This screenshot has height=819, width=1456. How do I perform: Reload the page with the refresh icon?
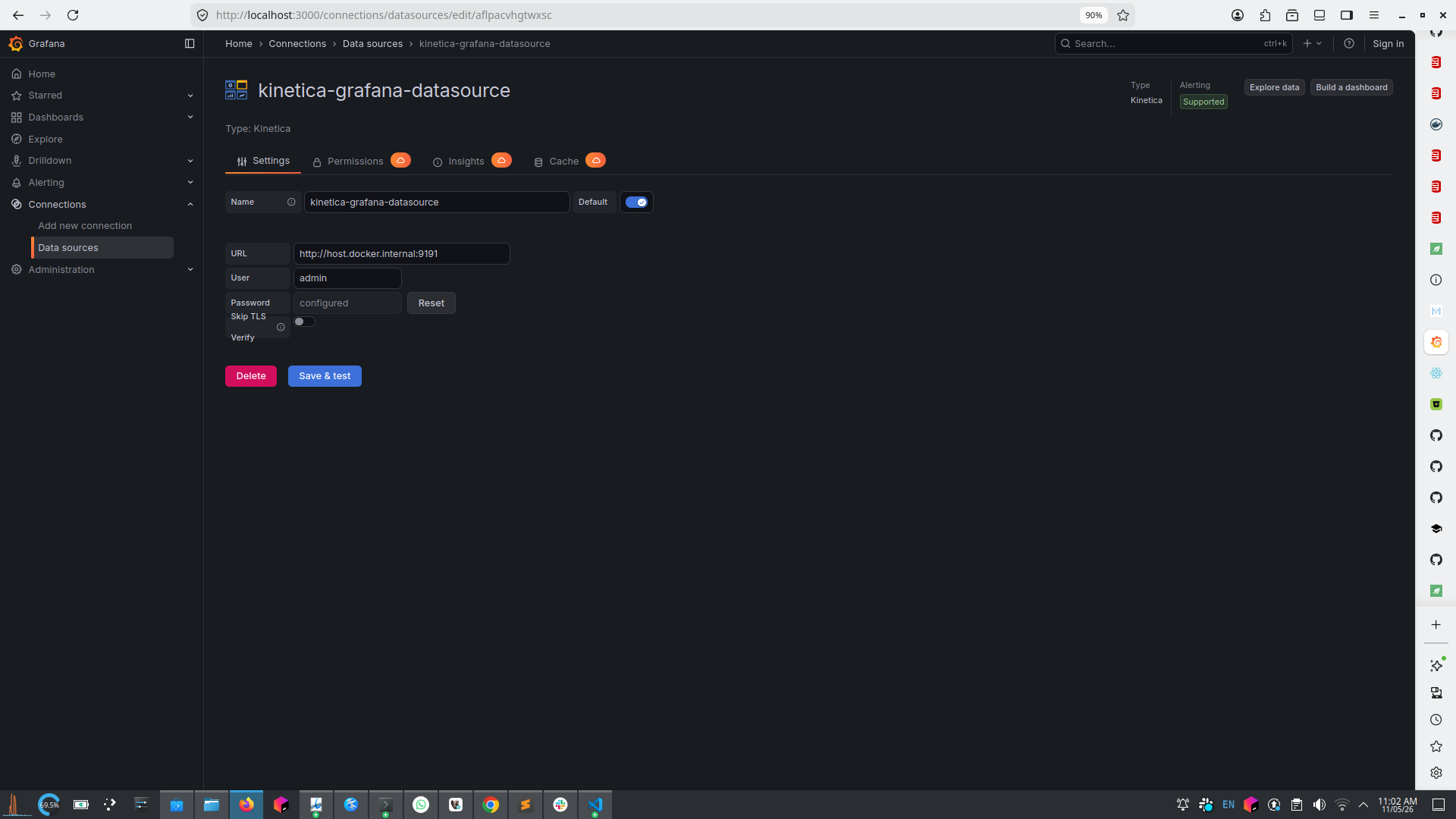(73, 15)
